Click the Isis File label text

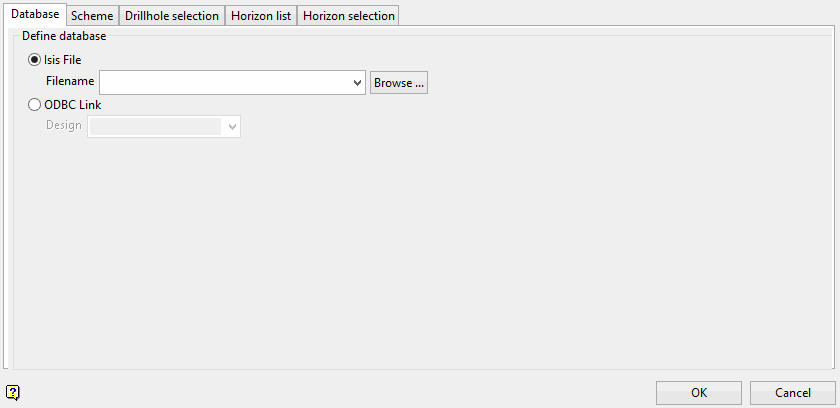(63, 60)
